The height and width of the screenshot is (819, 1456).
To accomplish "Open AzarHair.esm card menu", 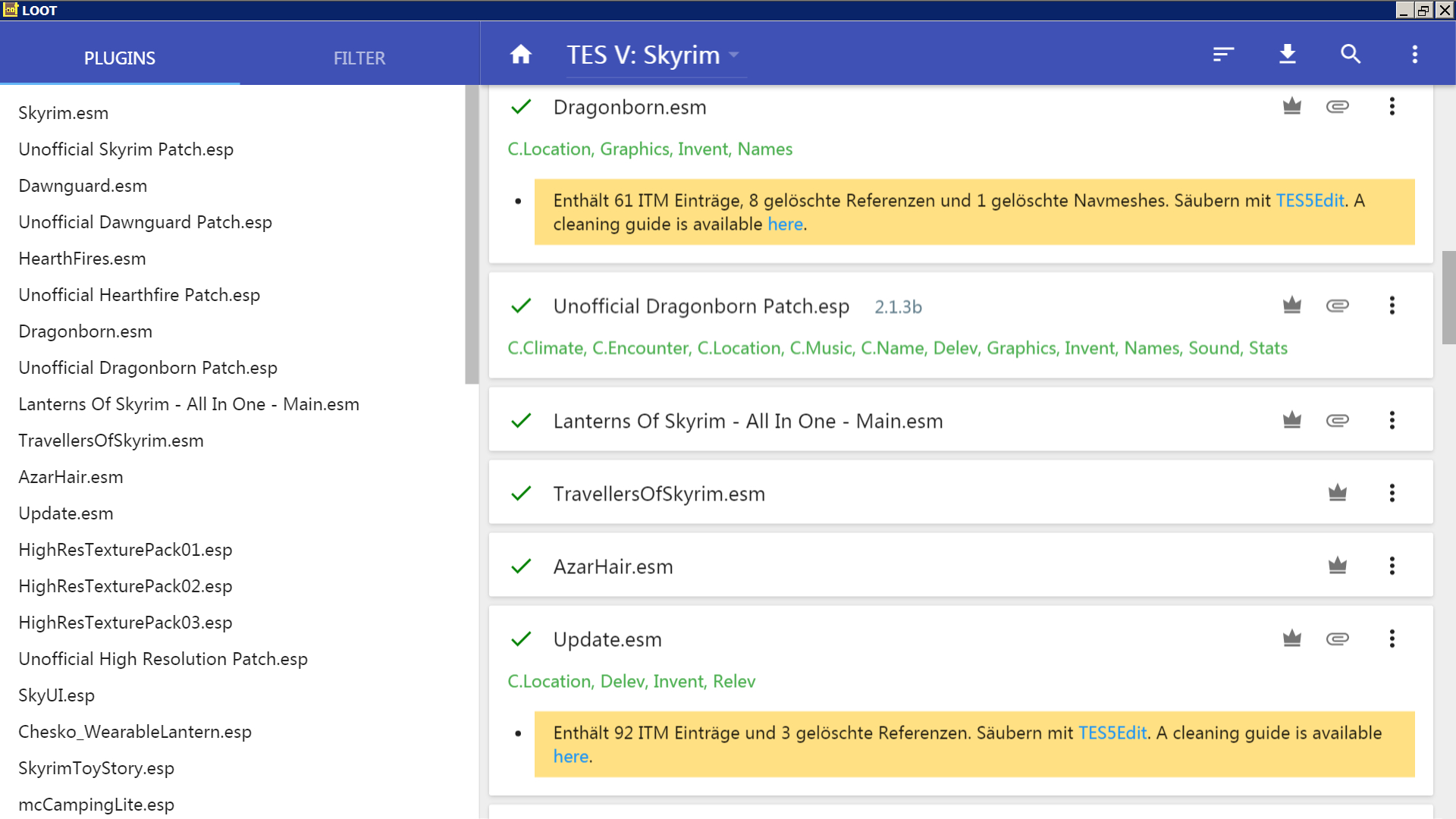I will click(x=1392, y=566).
